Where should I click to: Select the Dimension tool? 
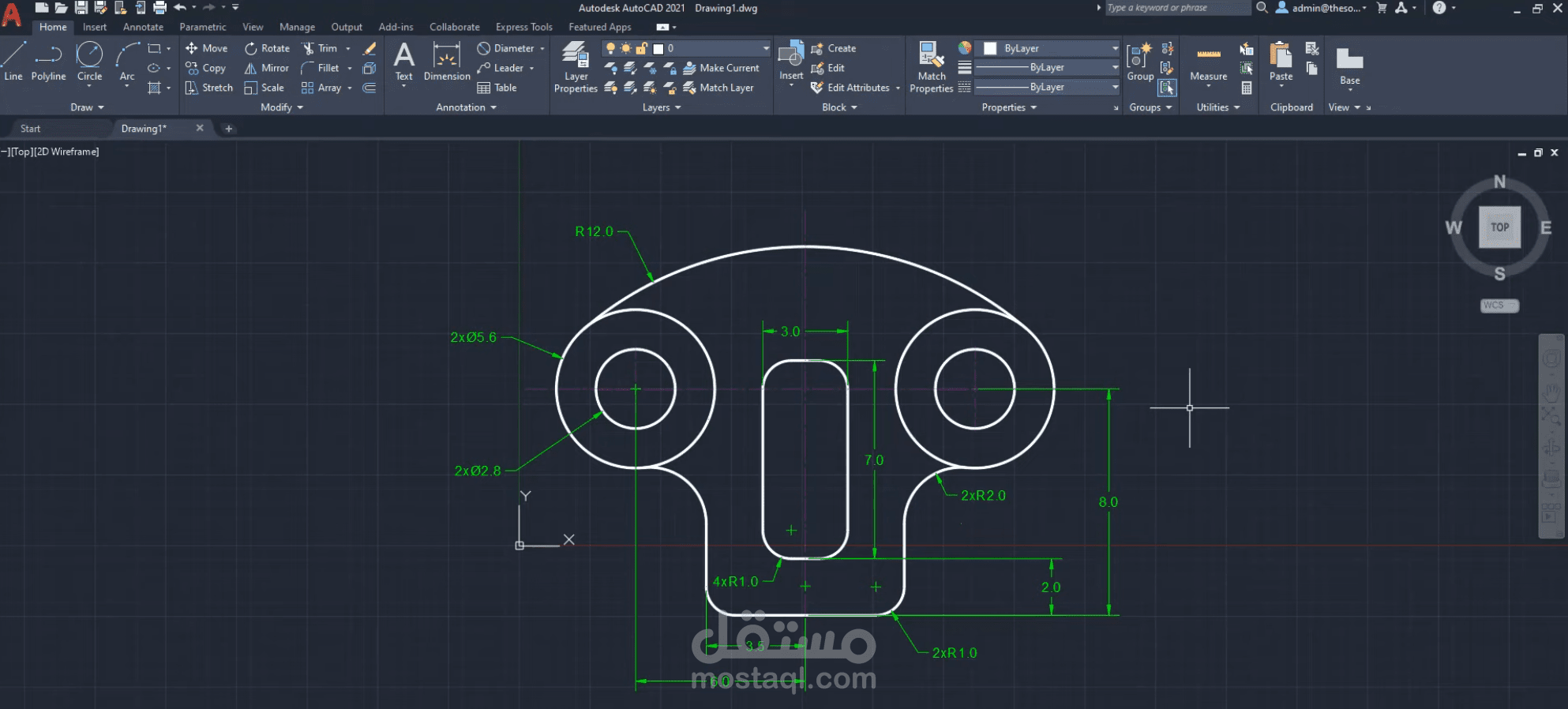[x=447, y=62]
